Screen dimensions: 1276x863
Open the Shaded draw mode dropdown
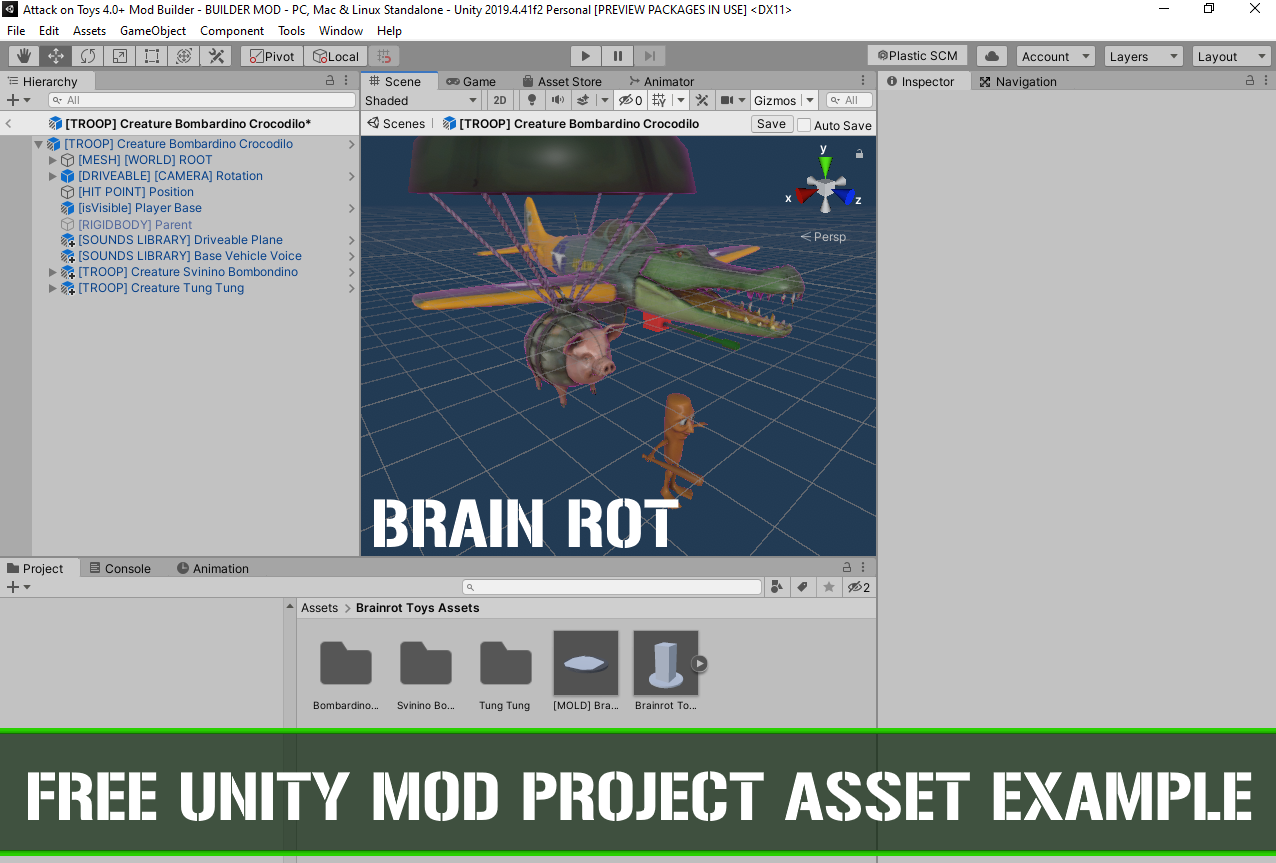[421, 100]
